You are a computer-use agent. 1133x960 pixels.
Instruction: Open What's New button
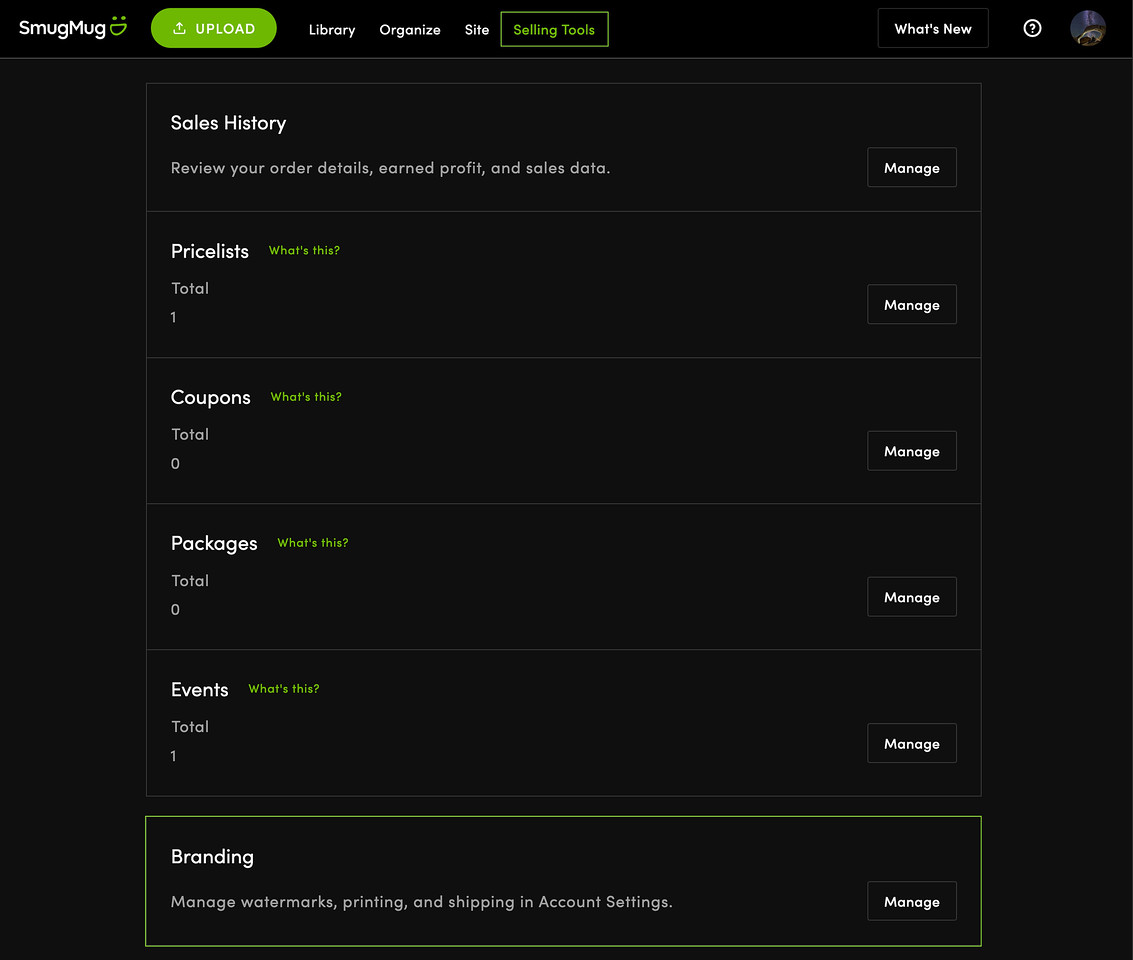point(933,29)
